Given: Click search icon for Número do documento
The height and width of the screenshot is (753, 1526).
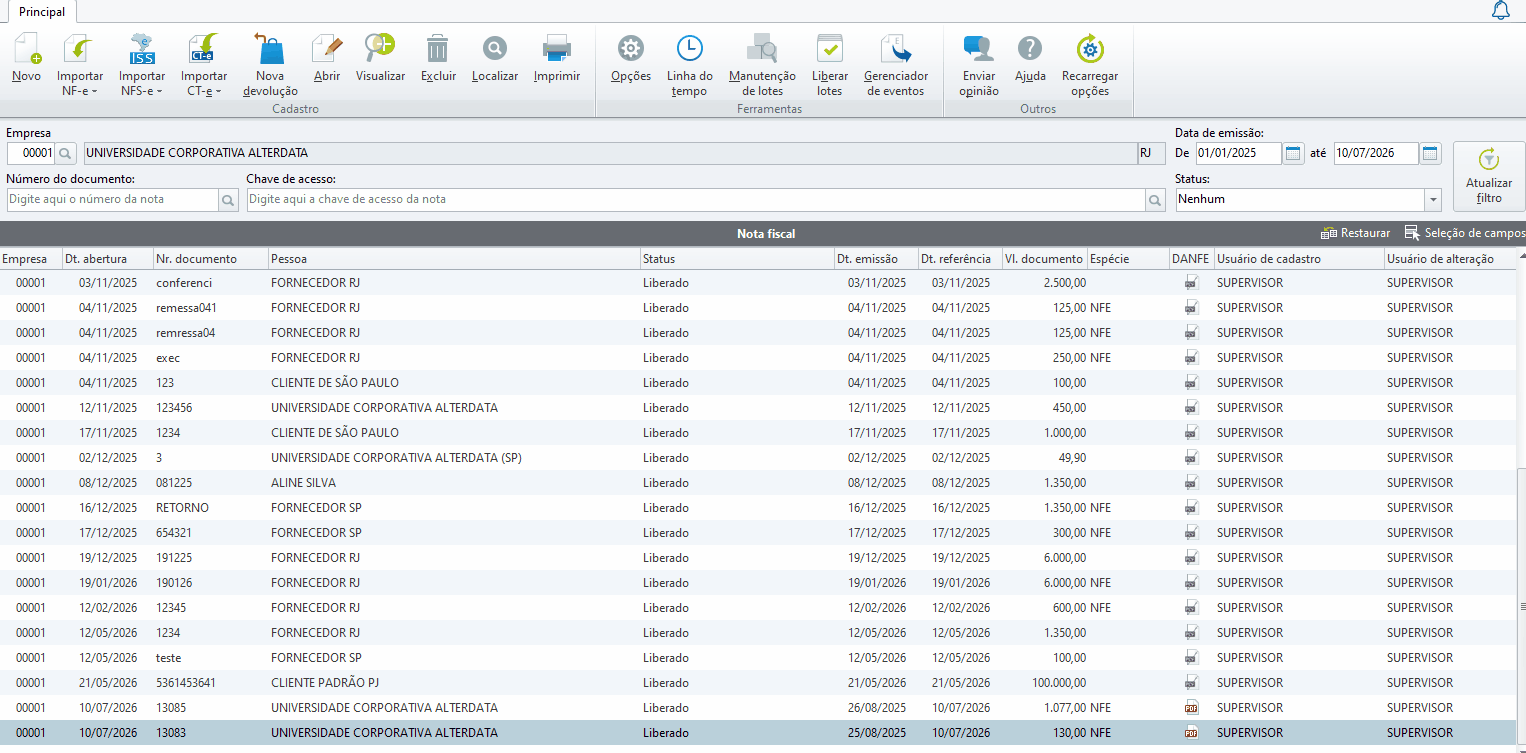Looking at the screenshot, I should click(228, 200).
